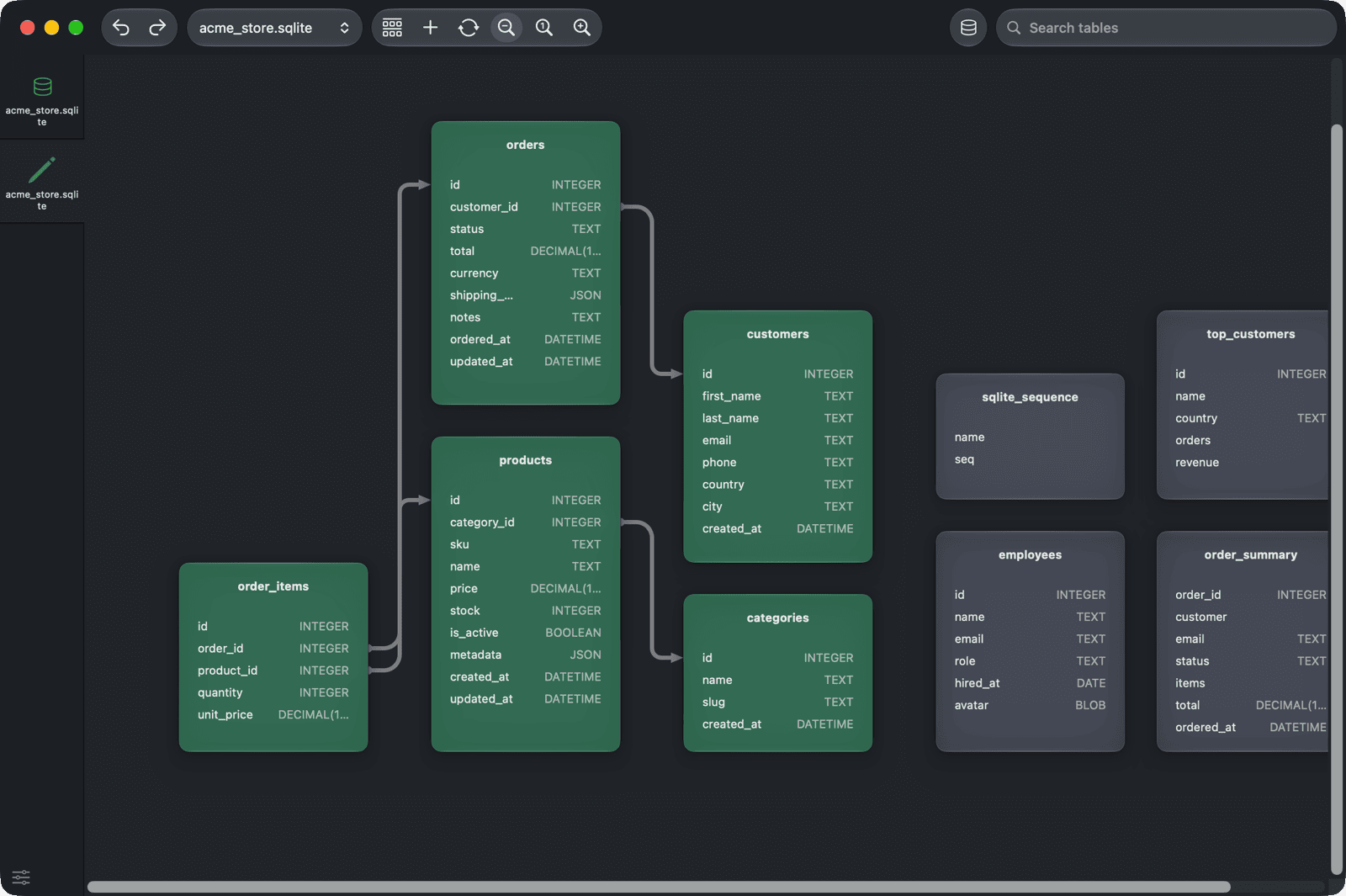Zoom out with the minus magnifier
Viewport: 1346px width, 896px height.
coord(506,28)
